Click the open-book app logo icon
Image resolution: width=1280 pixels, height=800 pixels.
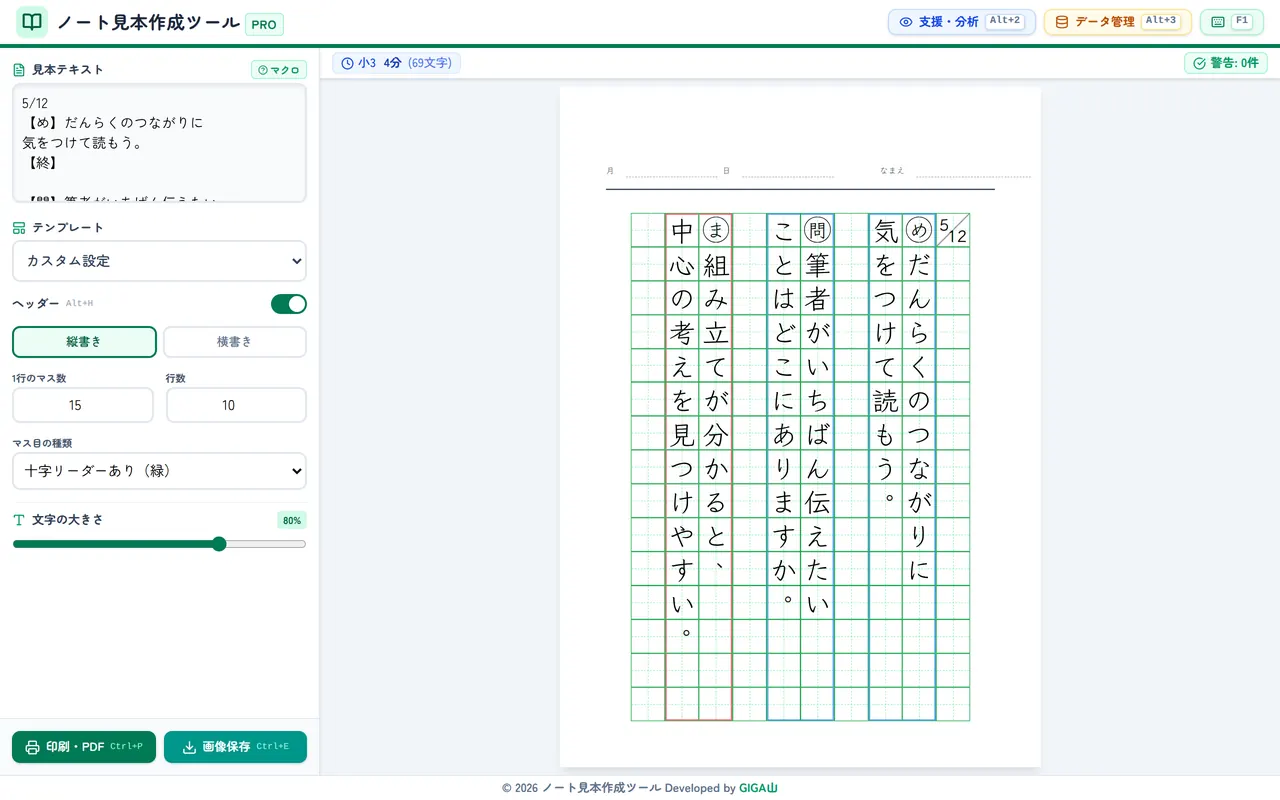coord(32,22)
